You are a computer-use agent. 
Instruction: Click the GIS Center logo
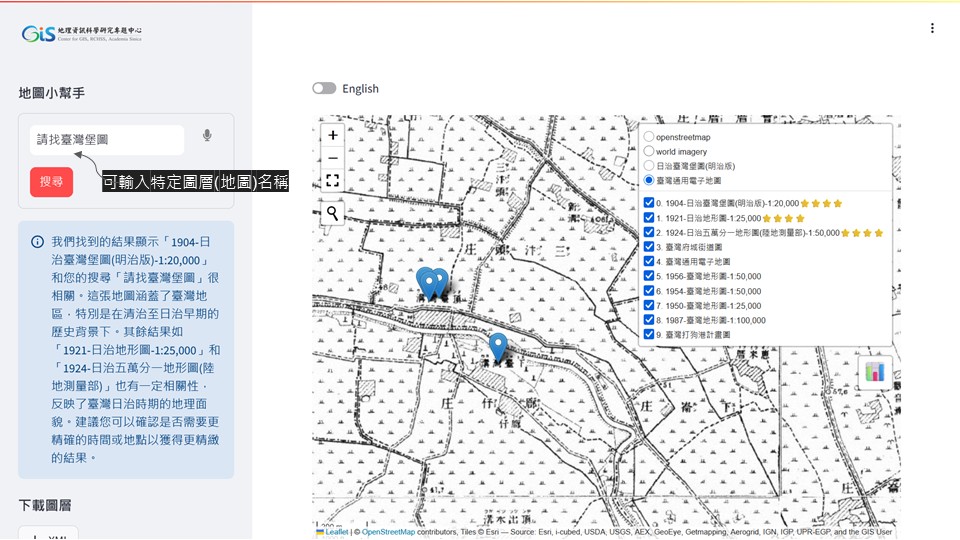(x=82, y=35)
